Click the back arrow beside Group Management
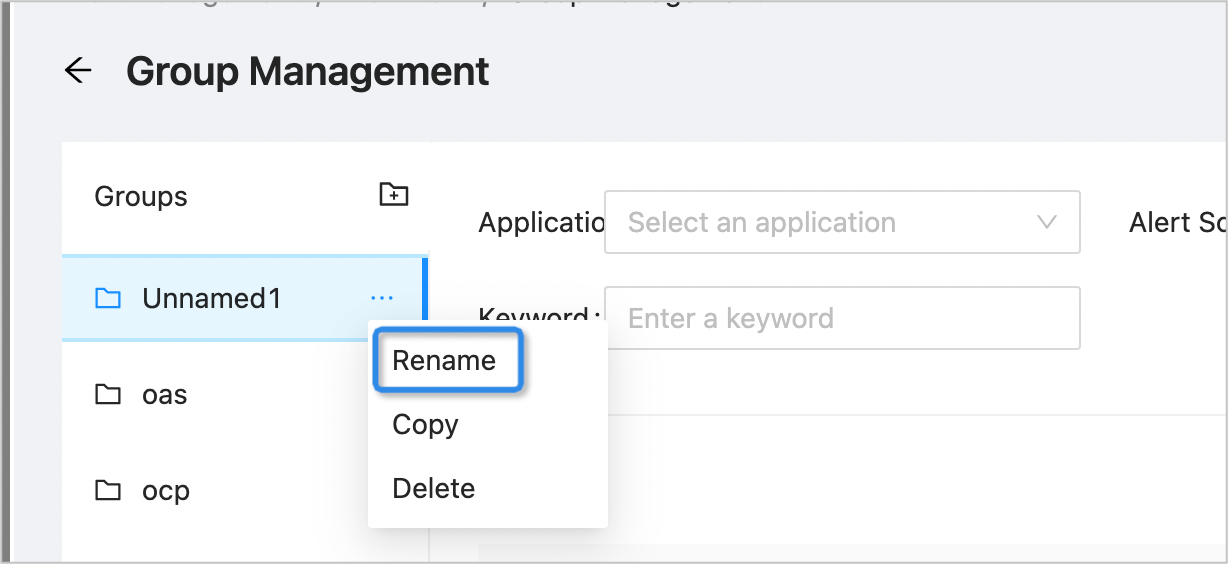 pos(78,71)
